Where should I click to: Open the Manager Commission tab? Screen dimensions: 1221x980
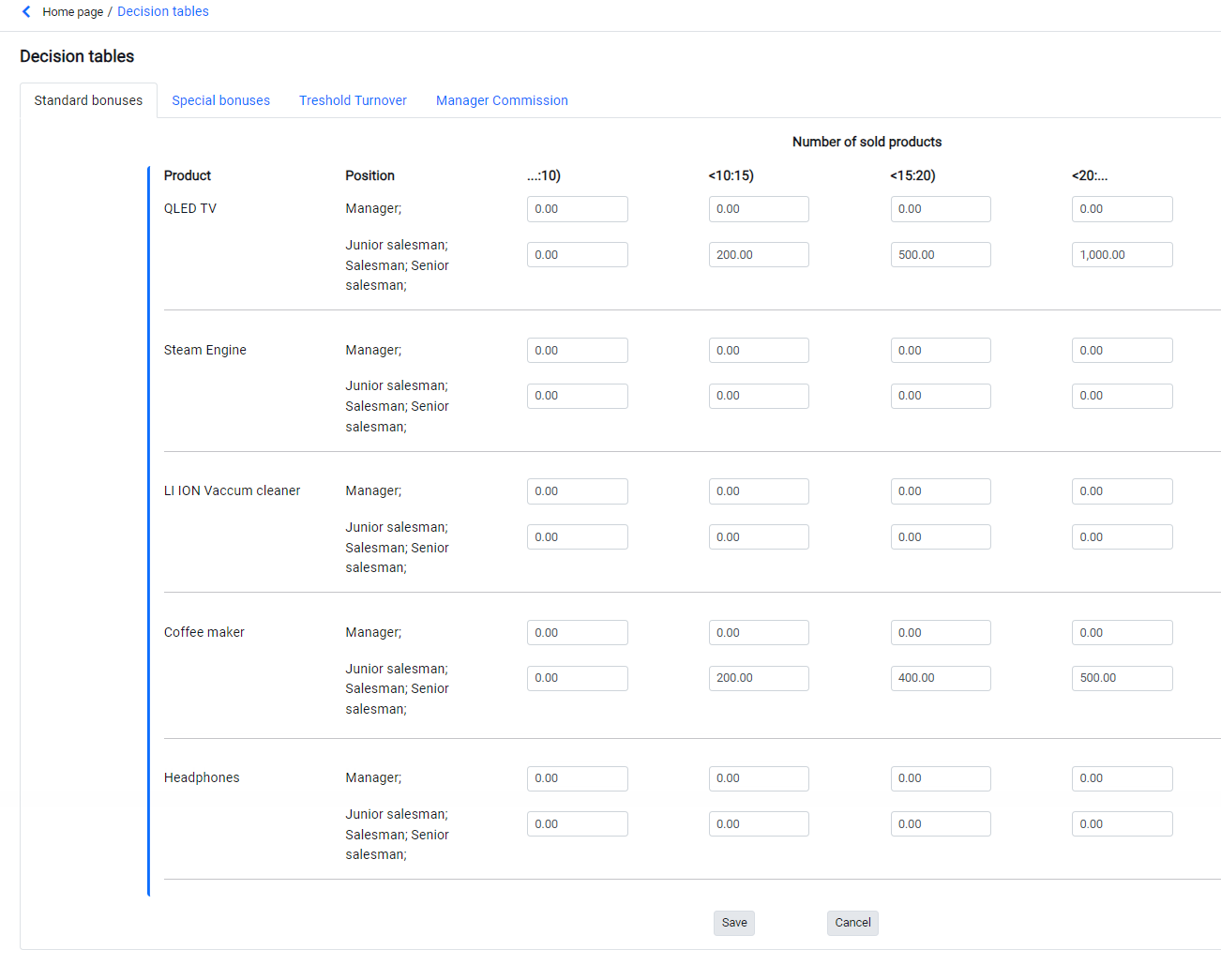502,100
